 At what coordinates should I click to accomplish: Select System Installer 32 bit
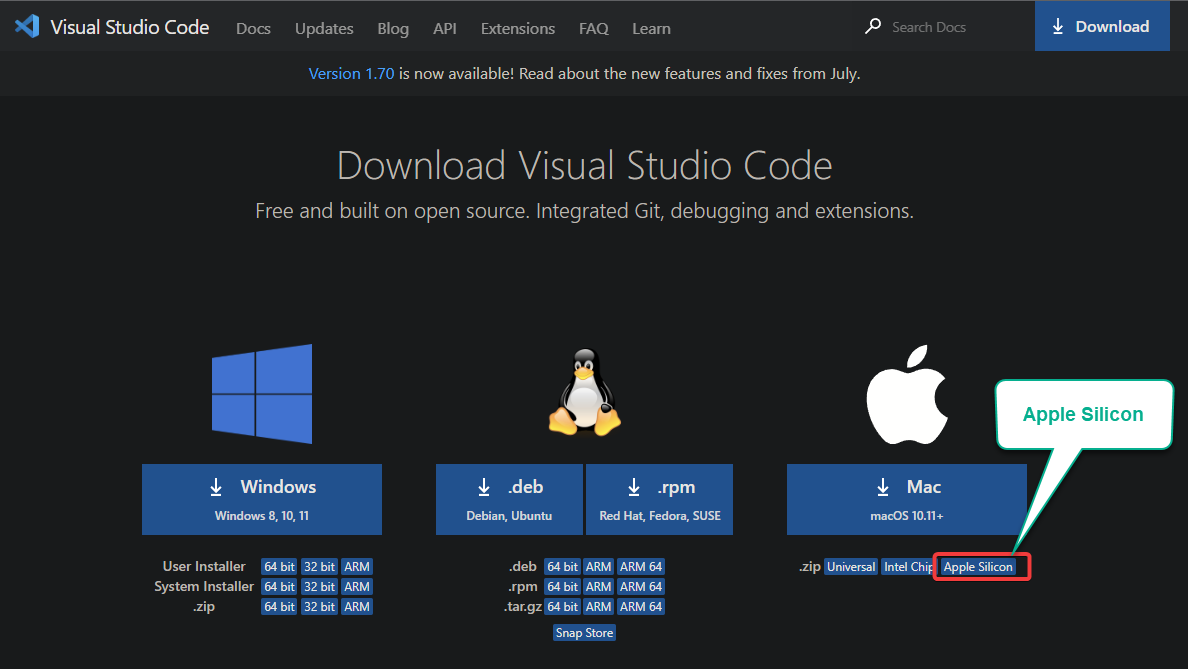point(319,586)
